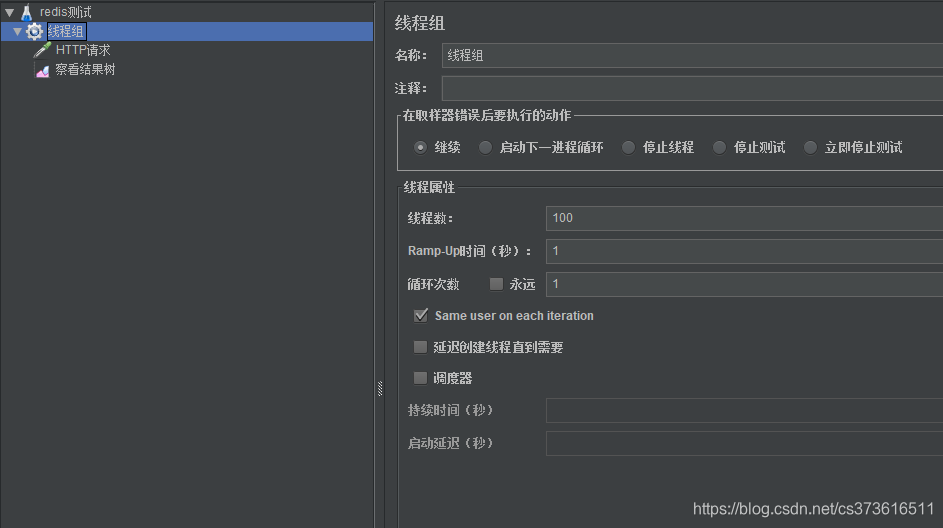This screenshot has height=528, width=943.
Task: Click the 察看结果树 listener icon
Action: click(42, 71)
